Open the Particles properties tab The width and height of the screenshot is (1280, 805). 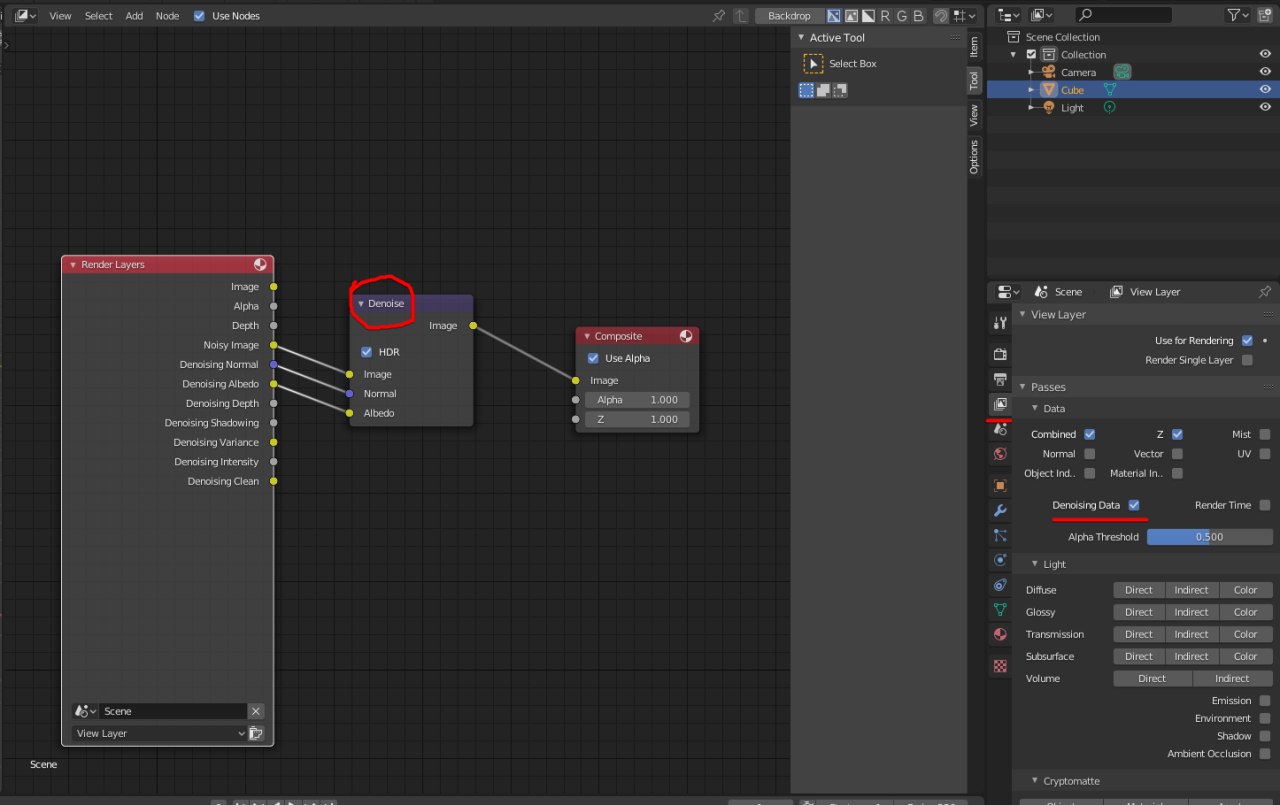tap(999, 536)
